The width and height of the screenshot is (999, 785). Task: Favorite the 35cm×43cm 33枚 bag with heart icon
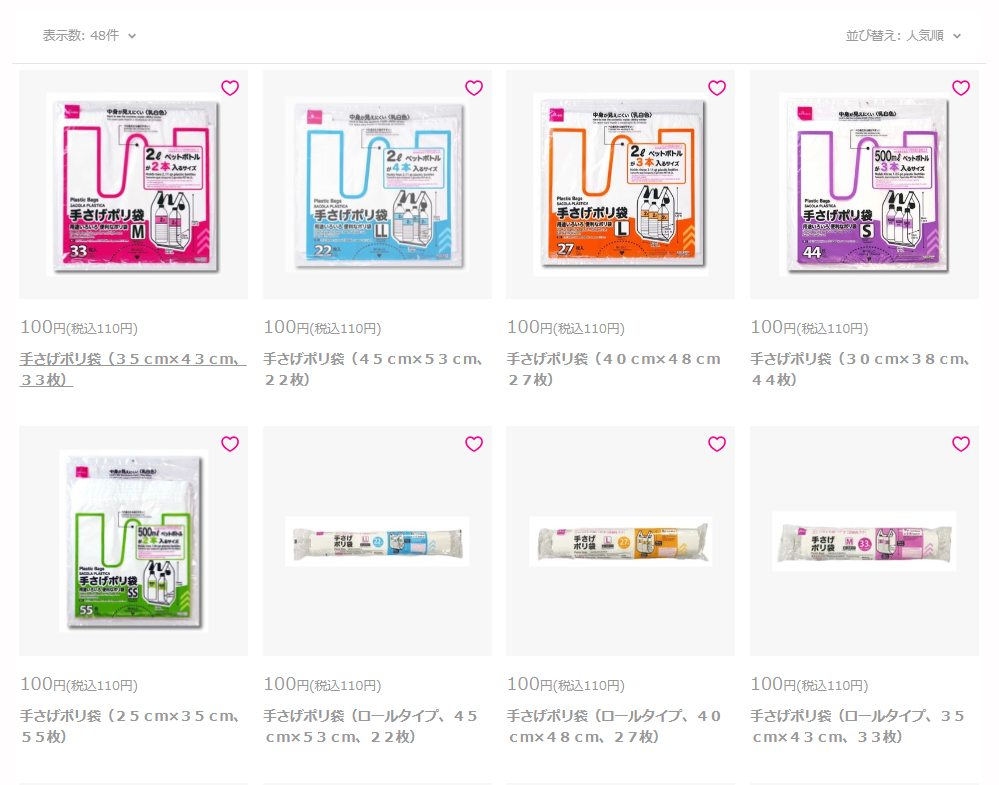tap(230, 88)
